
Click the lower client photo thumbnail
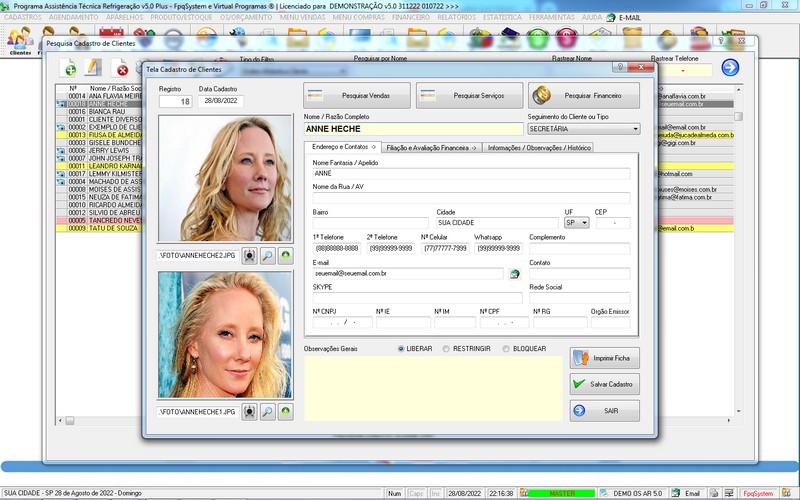[225, 335]
